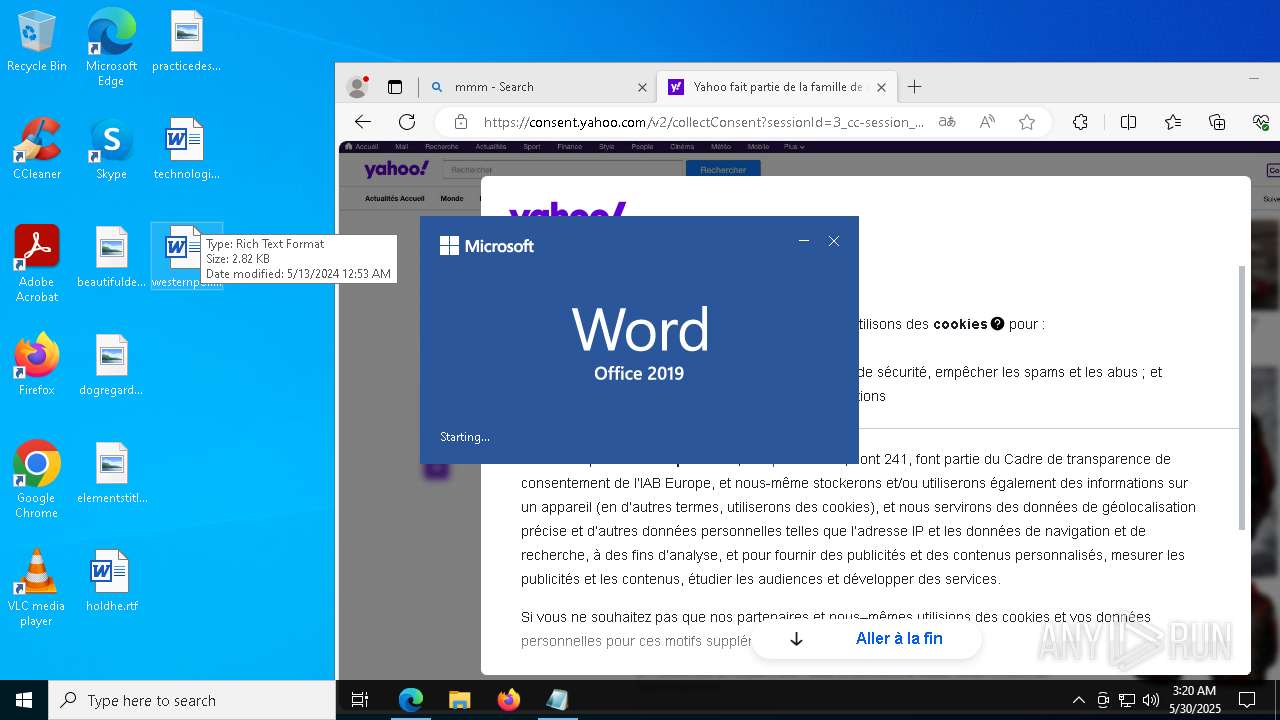Click the Yahoo Rechercher search field
Image resolution: width=1280 pixels, height=720 pixels.
pyautogui.click(x=563, y=170)
